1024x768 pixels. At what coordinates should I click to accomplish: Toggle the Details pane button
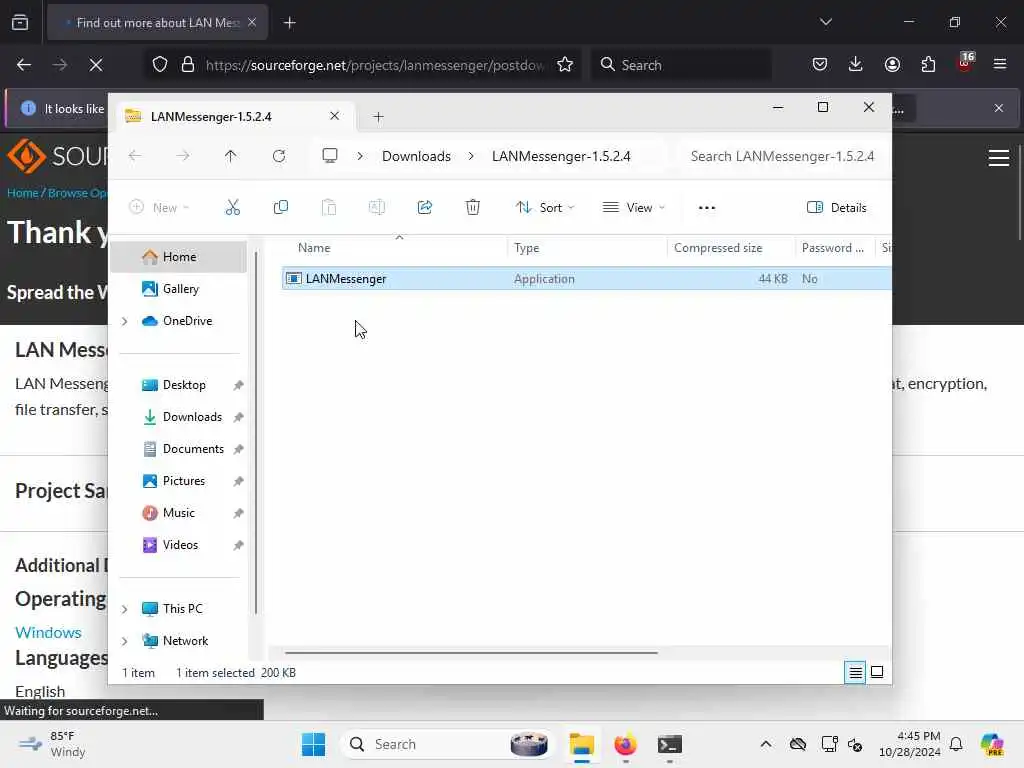coord(837,208)
